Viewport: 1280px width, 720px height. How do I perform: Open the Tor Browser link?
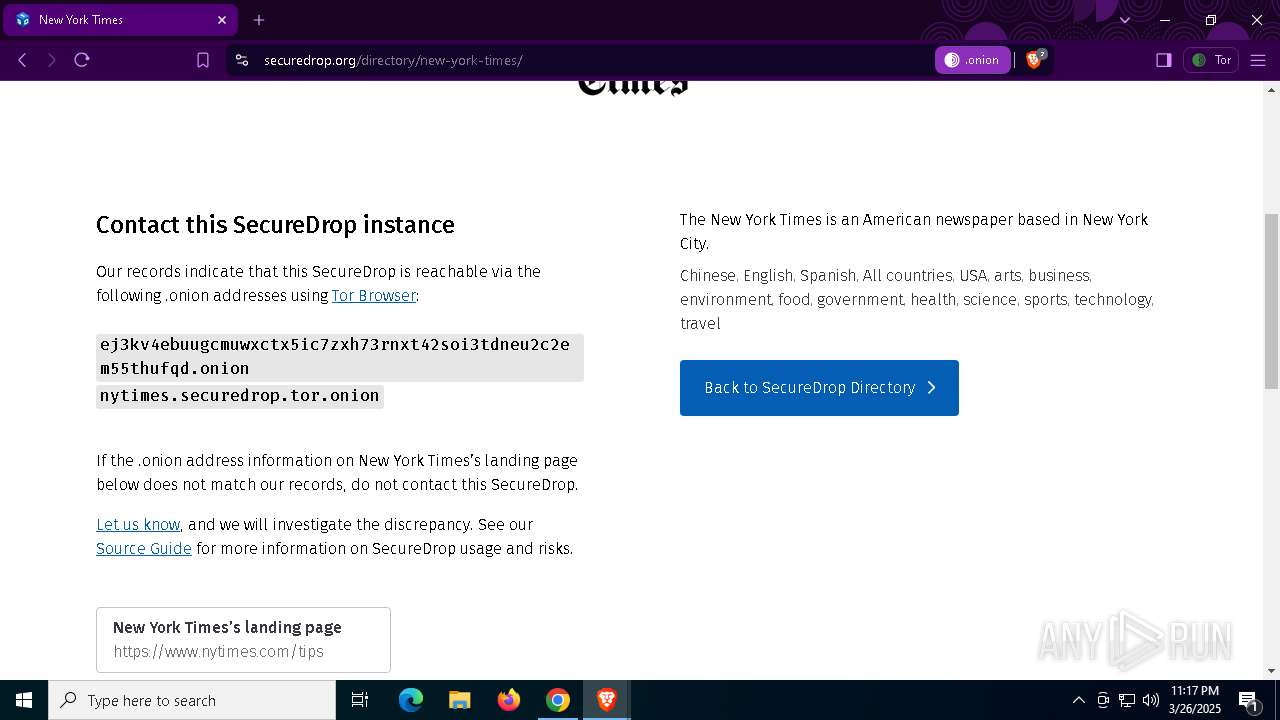click(374, 296)
